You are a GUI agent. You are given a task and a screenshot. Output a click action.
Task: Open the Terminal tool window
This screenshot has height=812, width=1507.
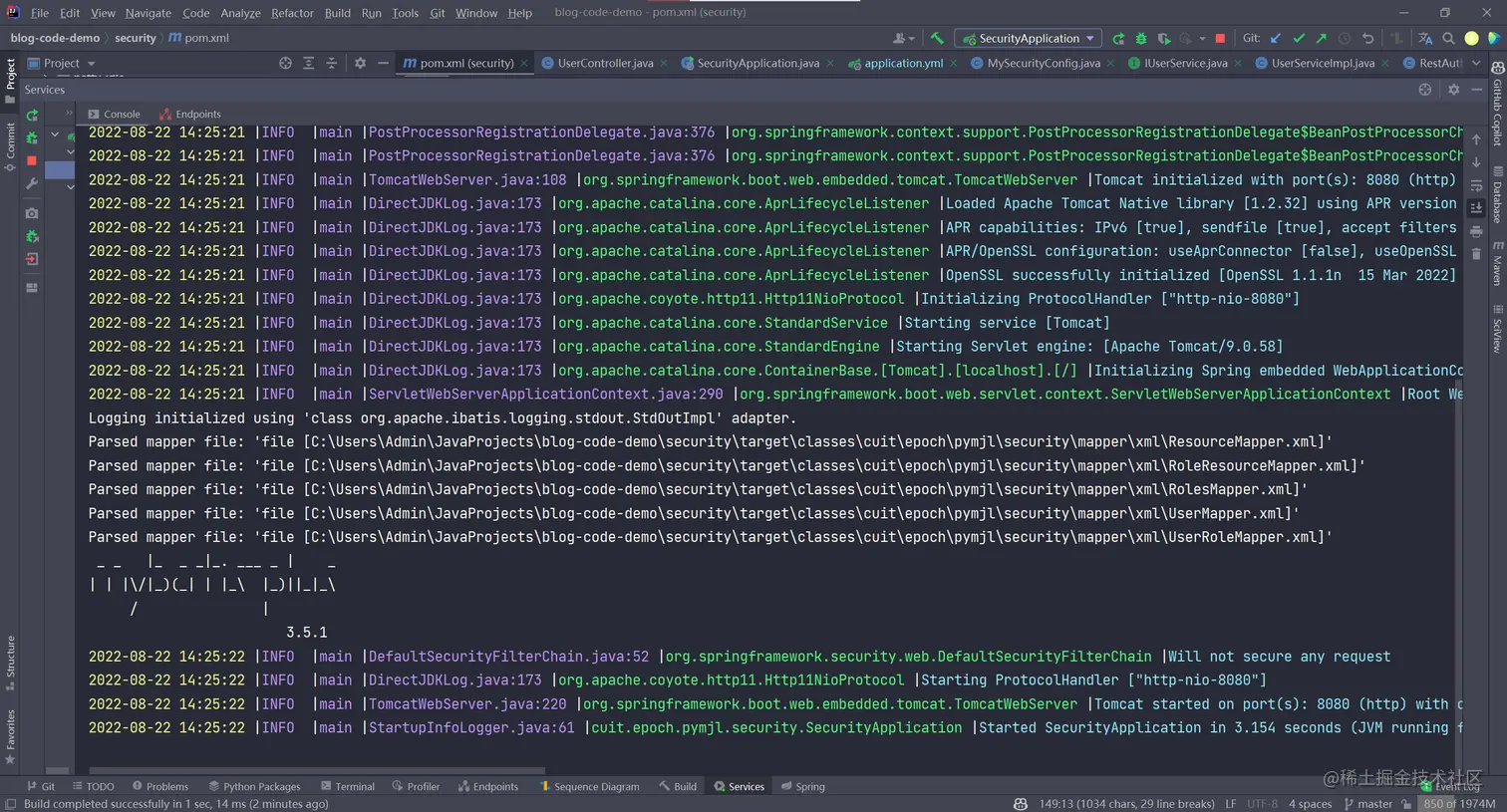click(347, 786)
